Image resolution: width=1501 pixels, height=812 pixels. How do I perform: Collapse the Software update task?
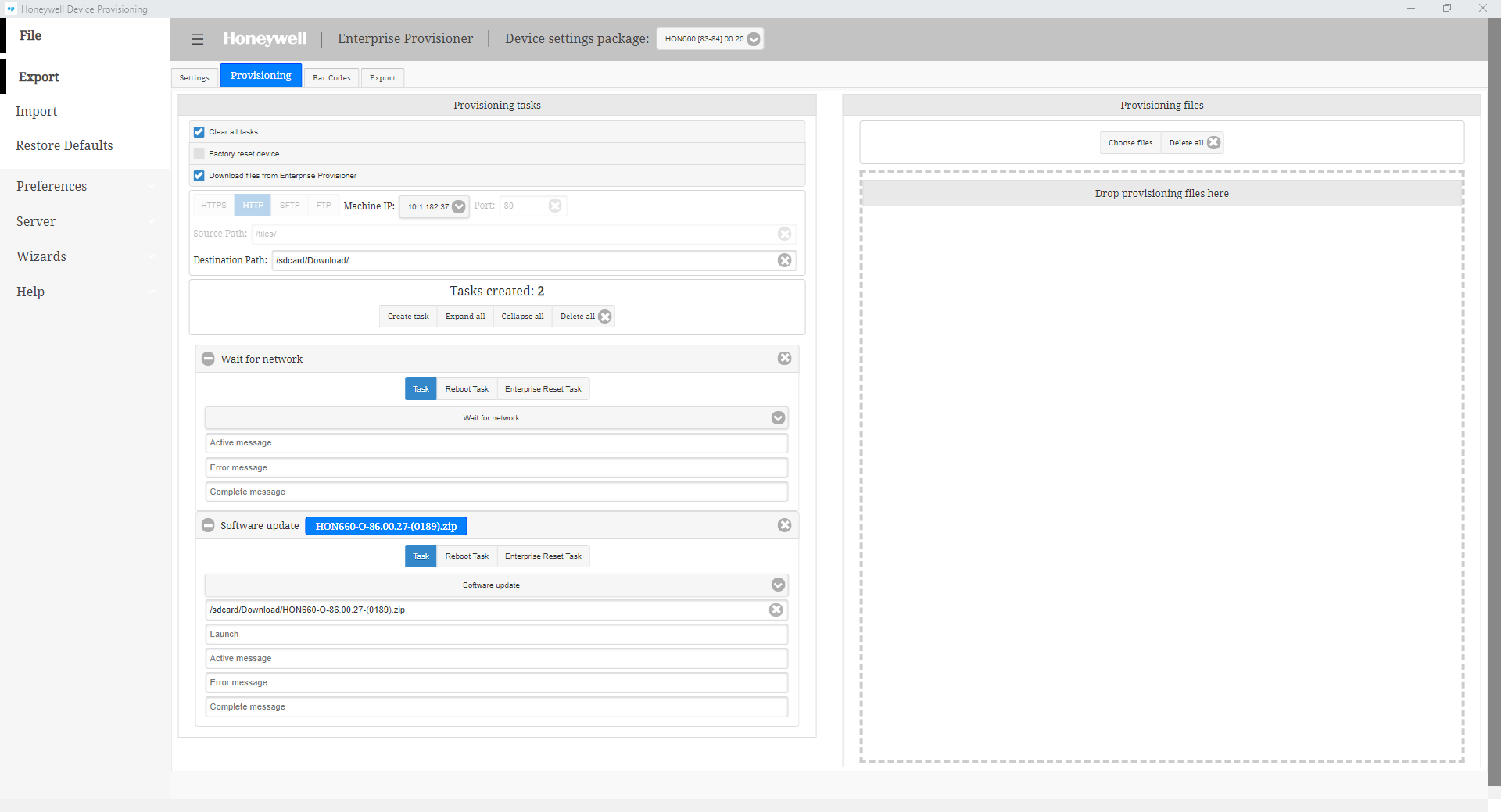208,526
